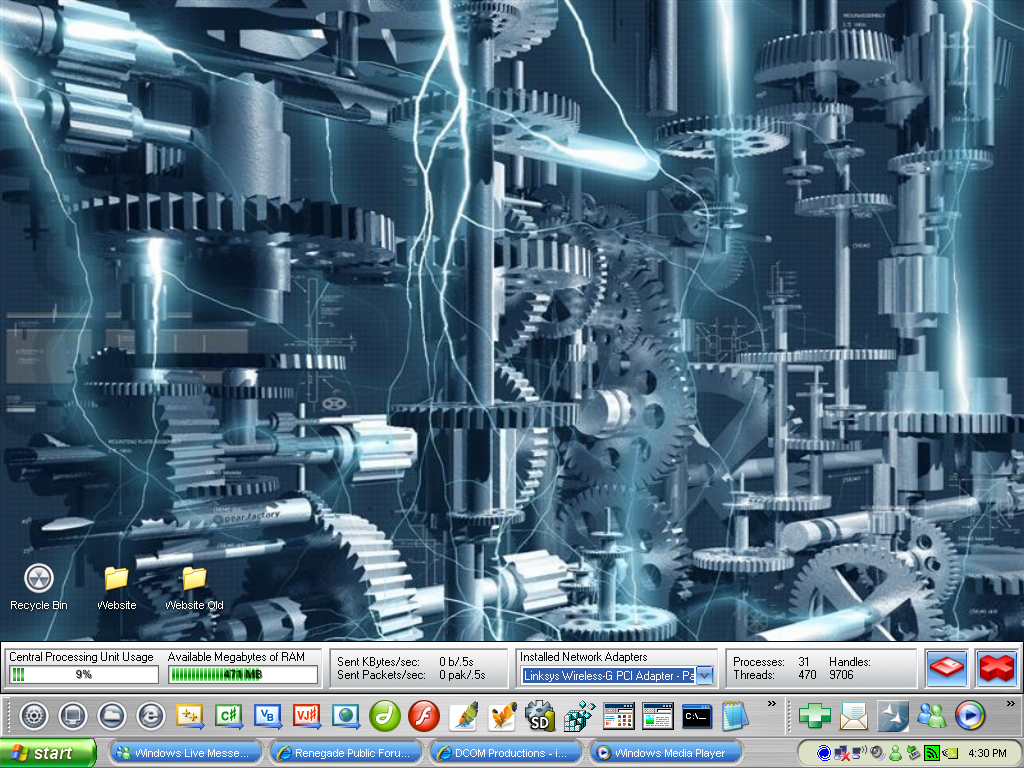Launch the red Flash icon
The width and height of the screenshot is (1024, 768).
423,715
